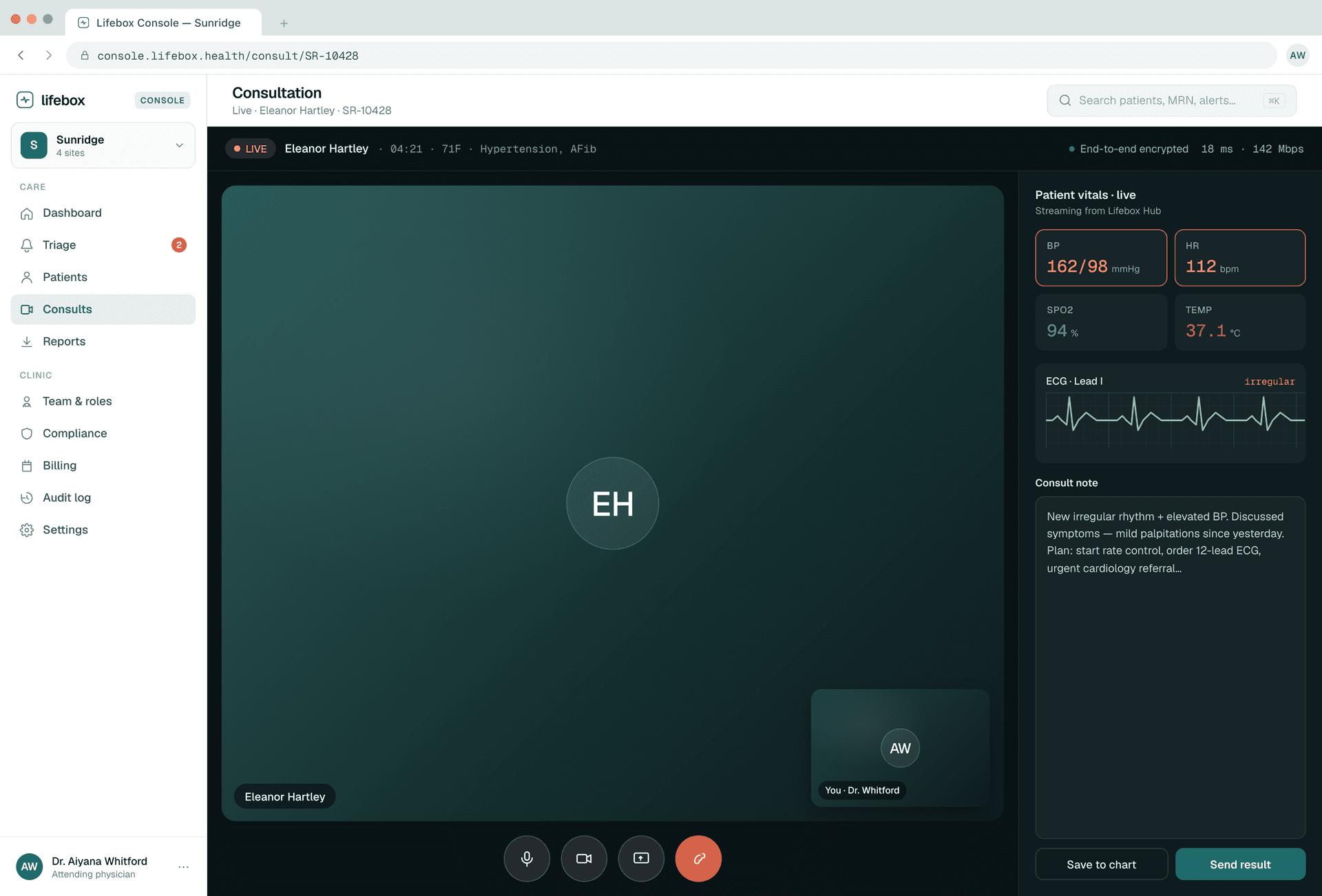Click the Team & roles icon
Screen dimensions: 1322x896
point(27,401)
